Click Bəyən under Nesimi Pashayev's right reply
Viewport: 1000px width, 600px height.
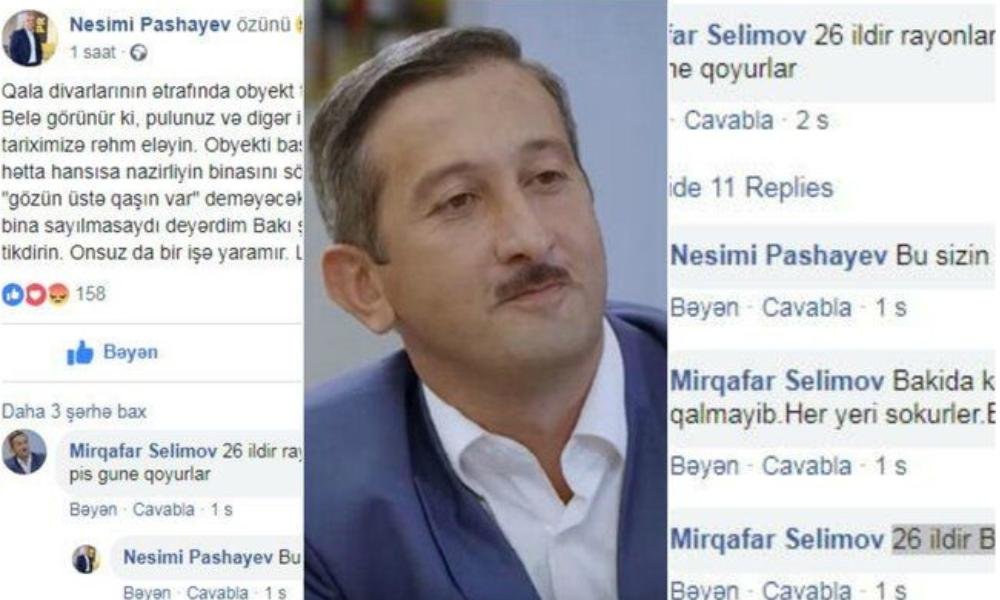coord(704,308)
